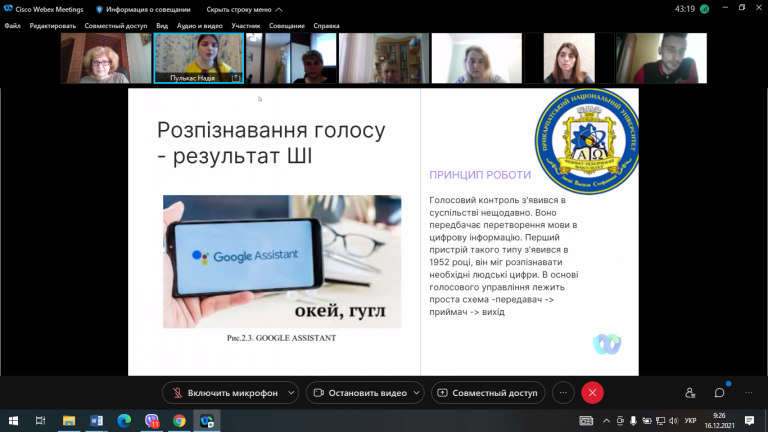
Task: Toggle camera with Остановить видео
Action: (360, 393)
